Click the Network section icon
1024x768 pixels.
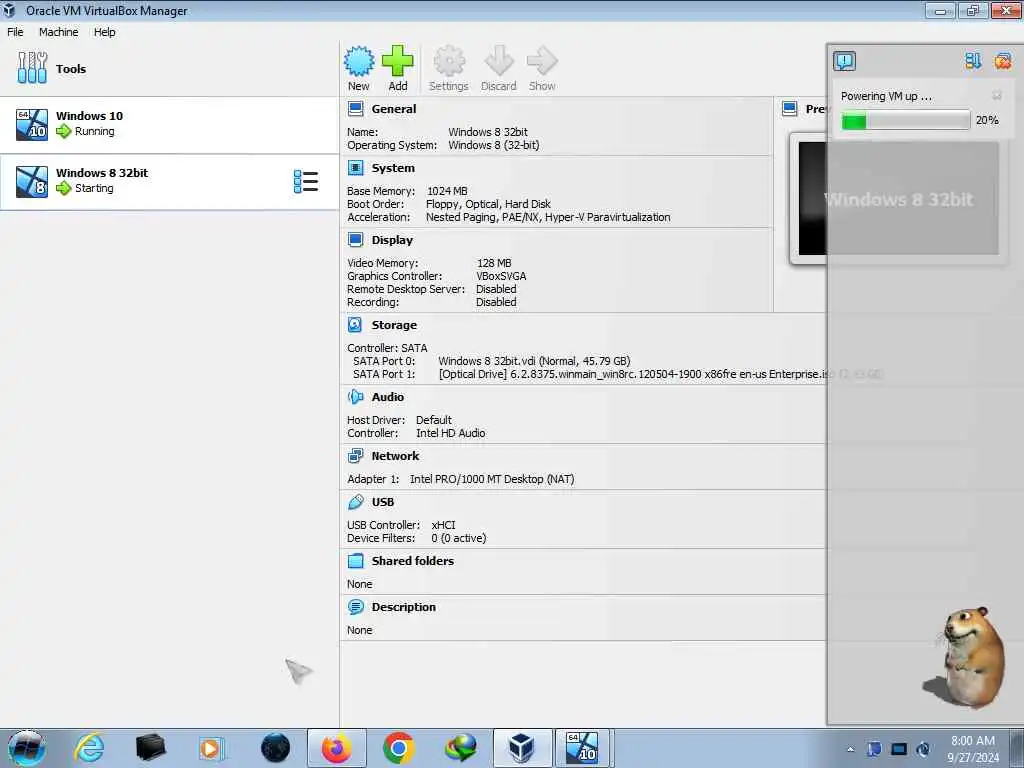[x=356, y=456]
